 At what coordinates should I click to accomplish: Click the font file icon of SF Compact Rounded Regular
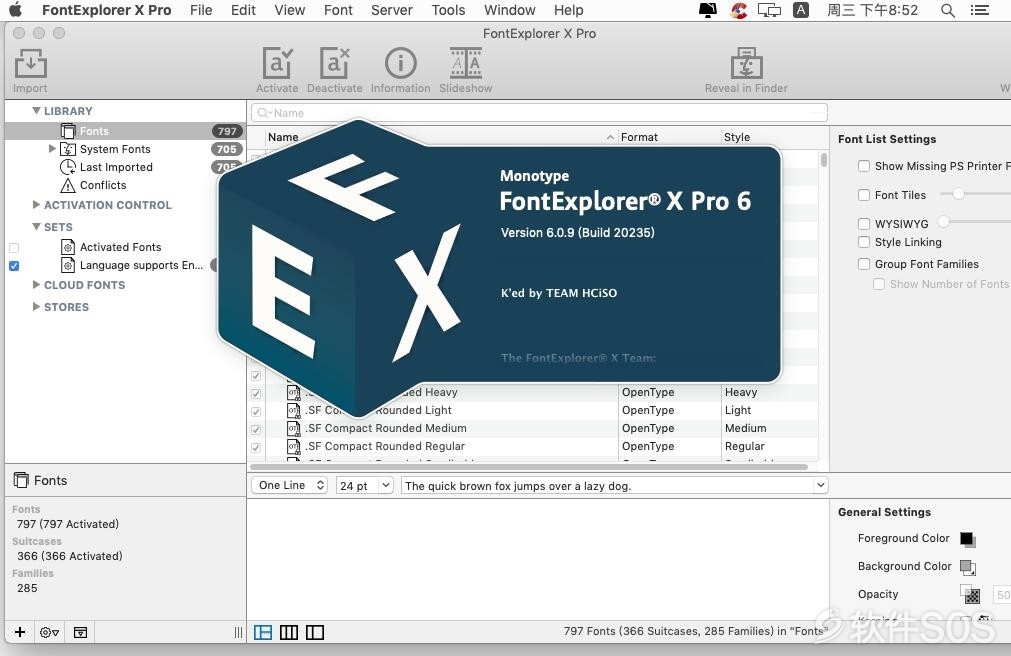293,446
